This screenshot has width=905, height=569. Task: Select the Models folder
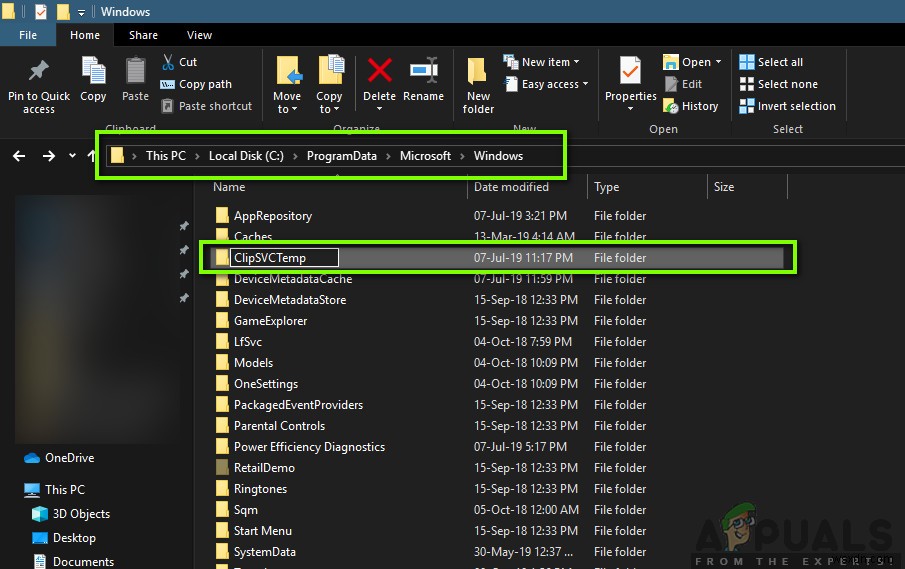pos(253,363)
